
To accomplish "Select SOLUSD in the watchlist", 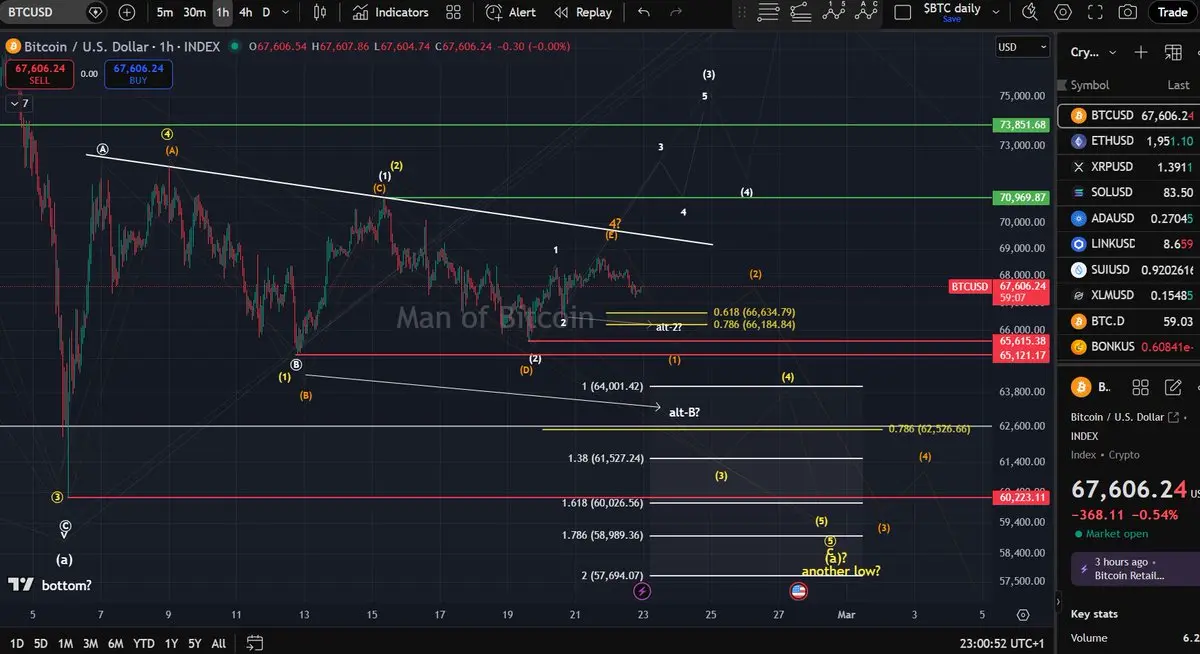I will [1132, 192].
